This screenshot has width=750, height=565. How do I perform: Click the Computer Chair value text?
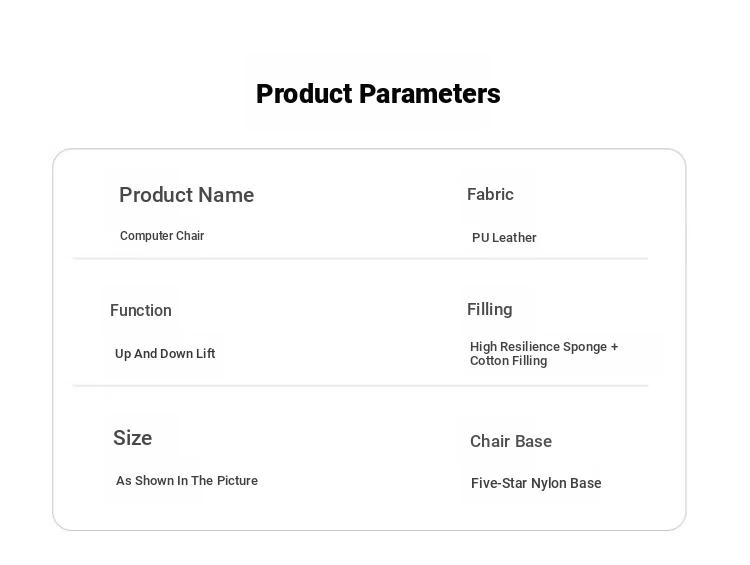click(162, 236)
